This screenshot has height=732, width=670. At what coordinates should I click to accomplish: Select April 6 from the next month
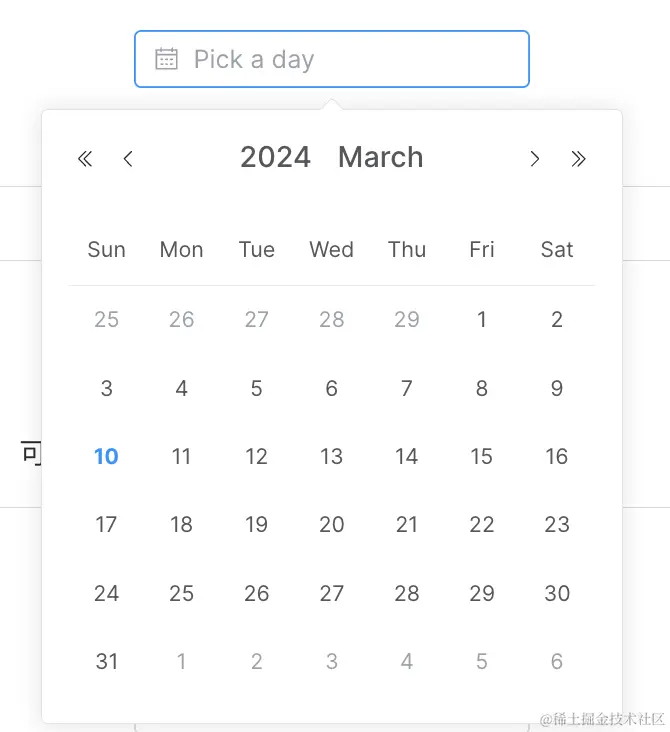[x=557, y=661]
